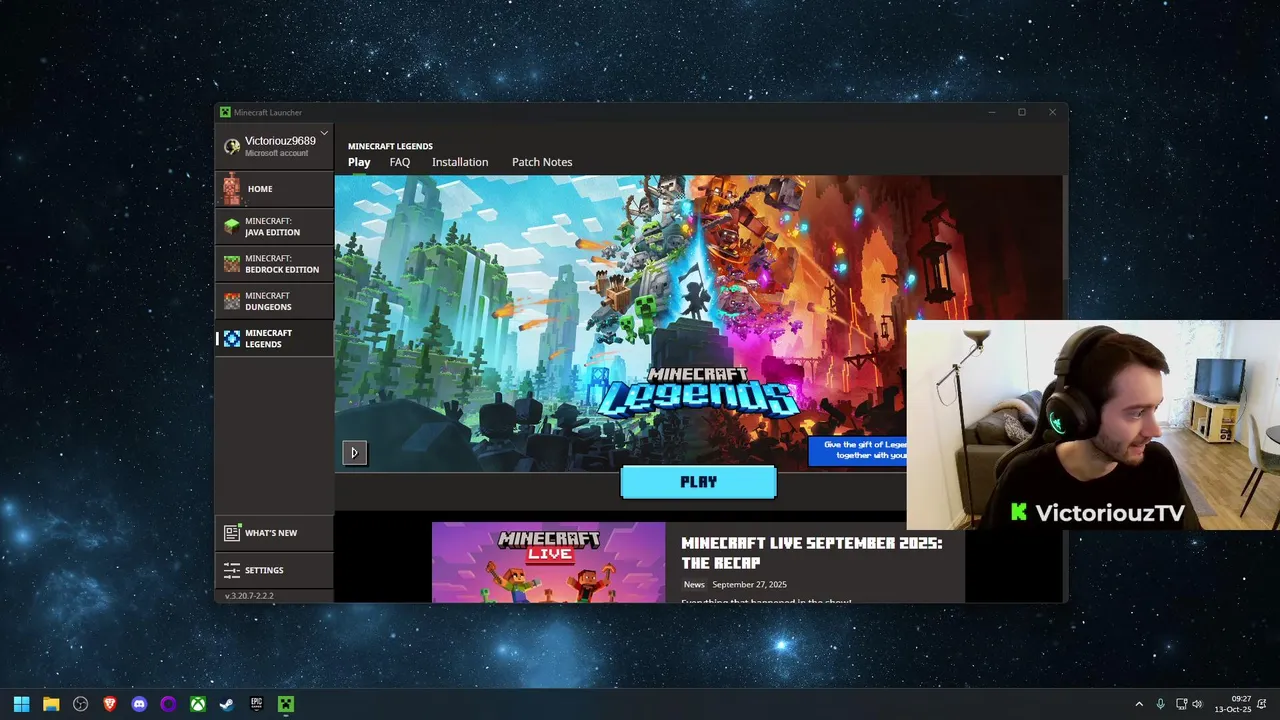Open Minecraft Dungeons in sidebar
Image resolution: width=1280 pixels, height=720 pixels.
click(274, 301)
